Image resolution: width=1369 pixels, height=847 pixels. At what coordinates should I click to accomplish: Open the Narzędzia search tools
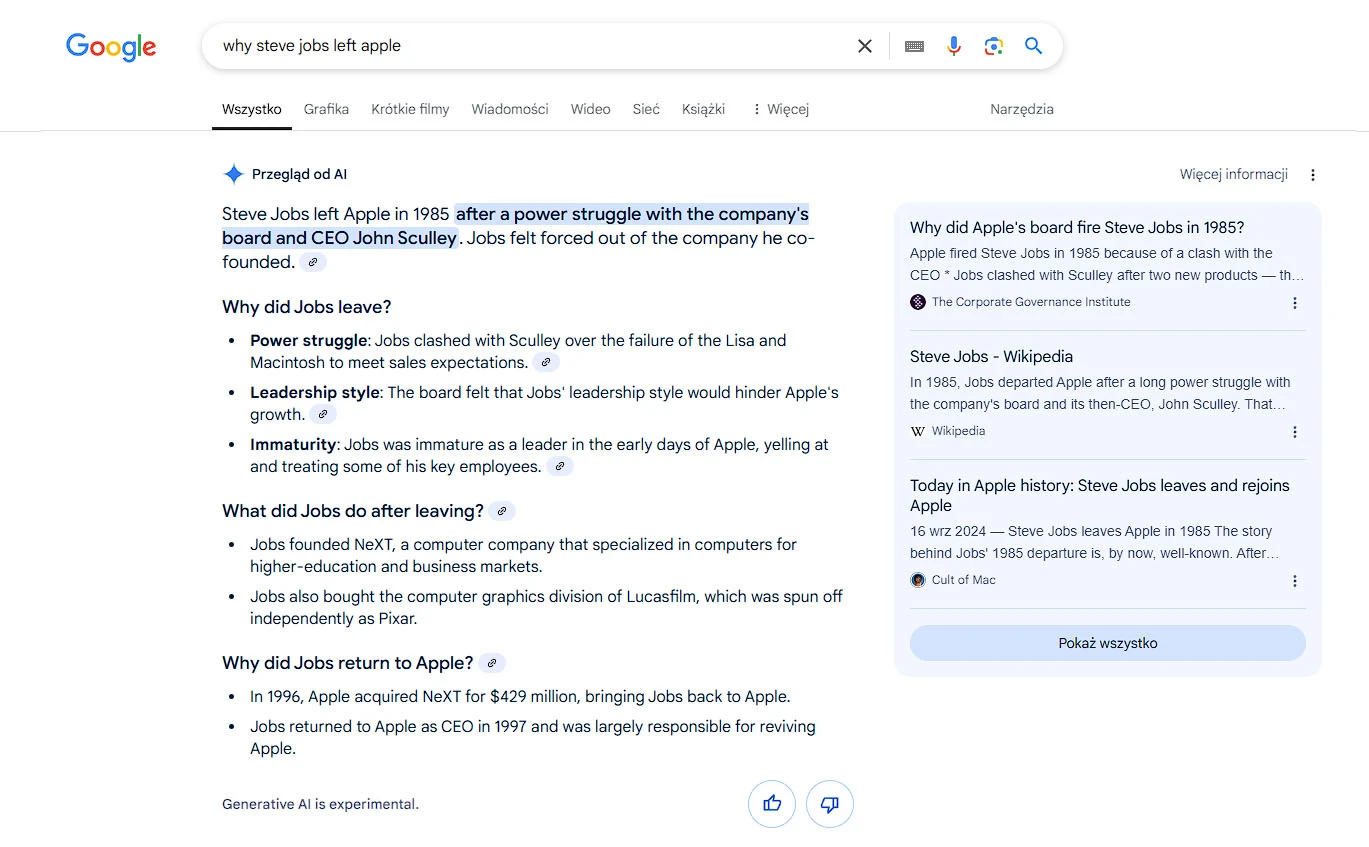[x=1022, y=109]
